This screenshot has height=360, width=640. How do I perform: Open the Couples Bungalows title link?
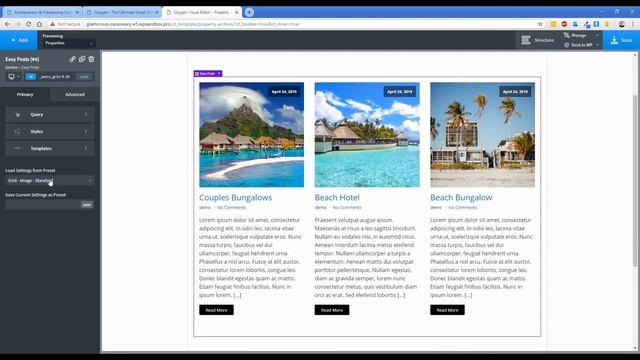(236, 198)
